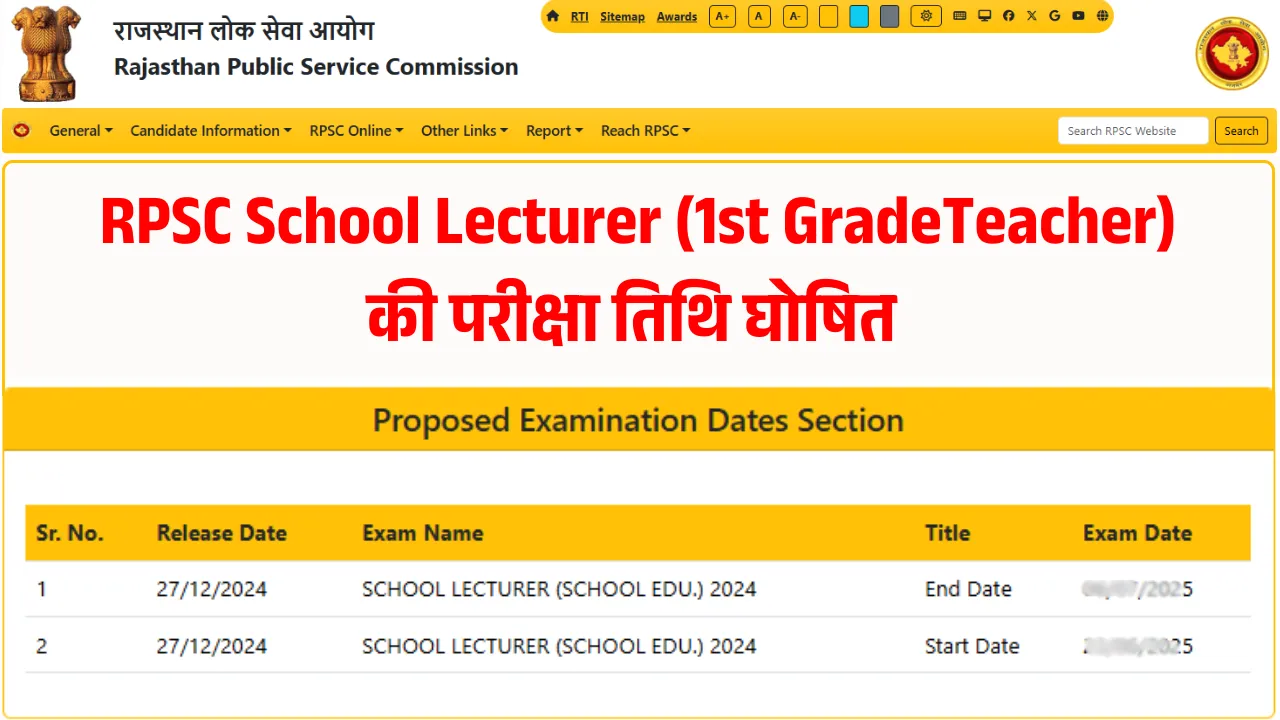The image size is (1280, 720).
Task: Click the Title column header
Action: click(947, 533)
